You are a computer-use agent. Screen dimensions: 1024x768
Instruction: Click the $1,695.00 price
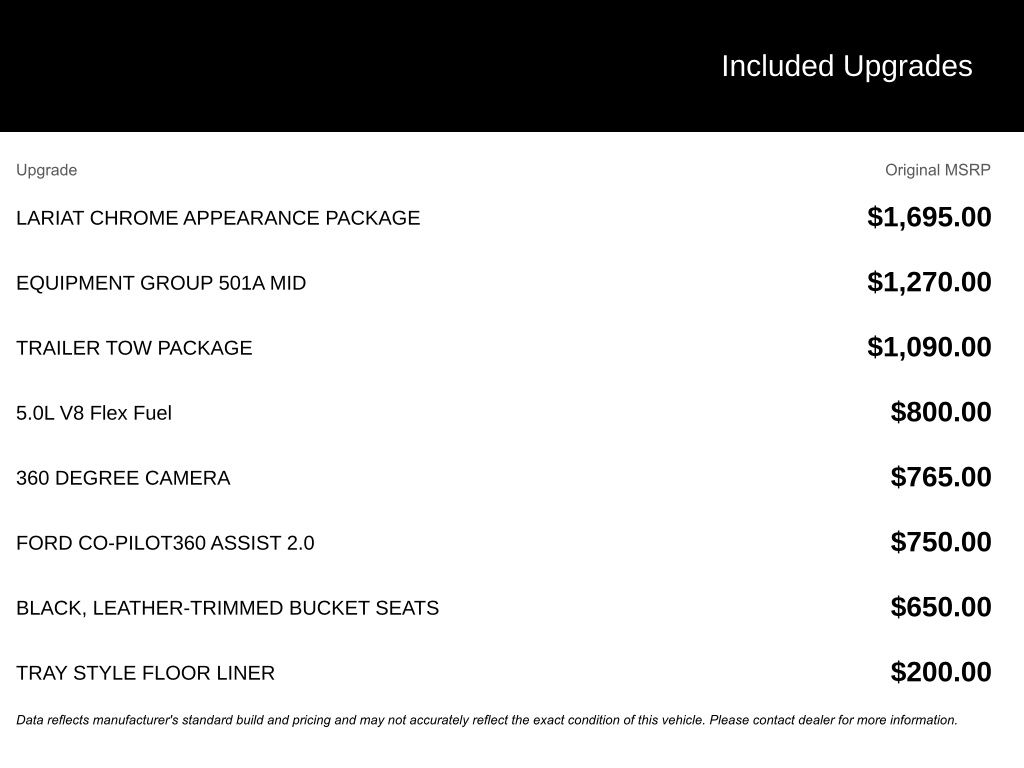[x=929, y=217]
